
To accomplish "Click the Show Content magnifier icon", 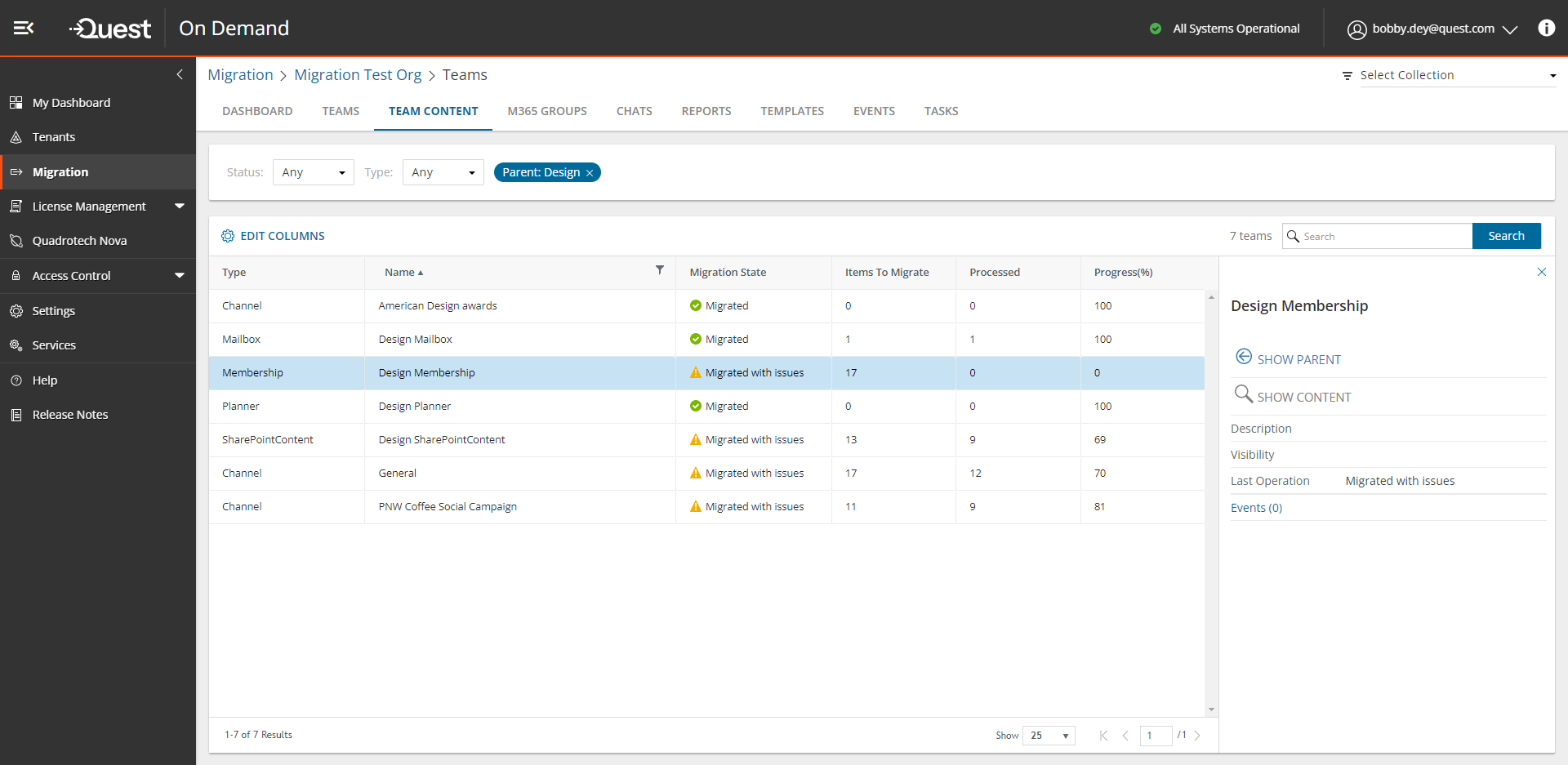I will (x=1243, y=394).
